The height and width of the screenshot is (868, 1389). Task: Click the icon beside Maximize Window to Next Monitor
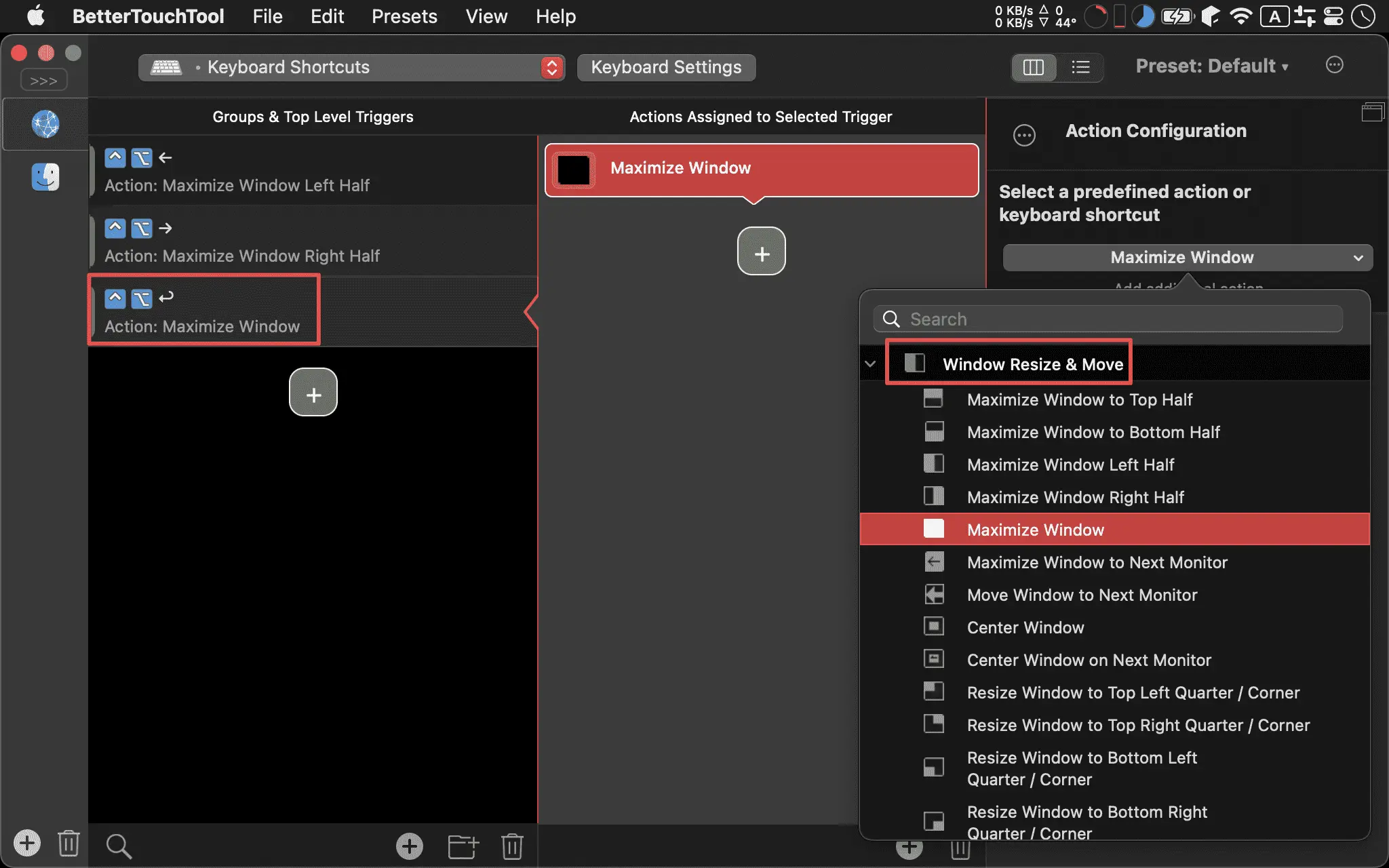tap(934, 561)
